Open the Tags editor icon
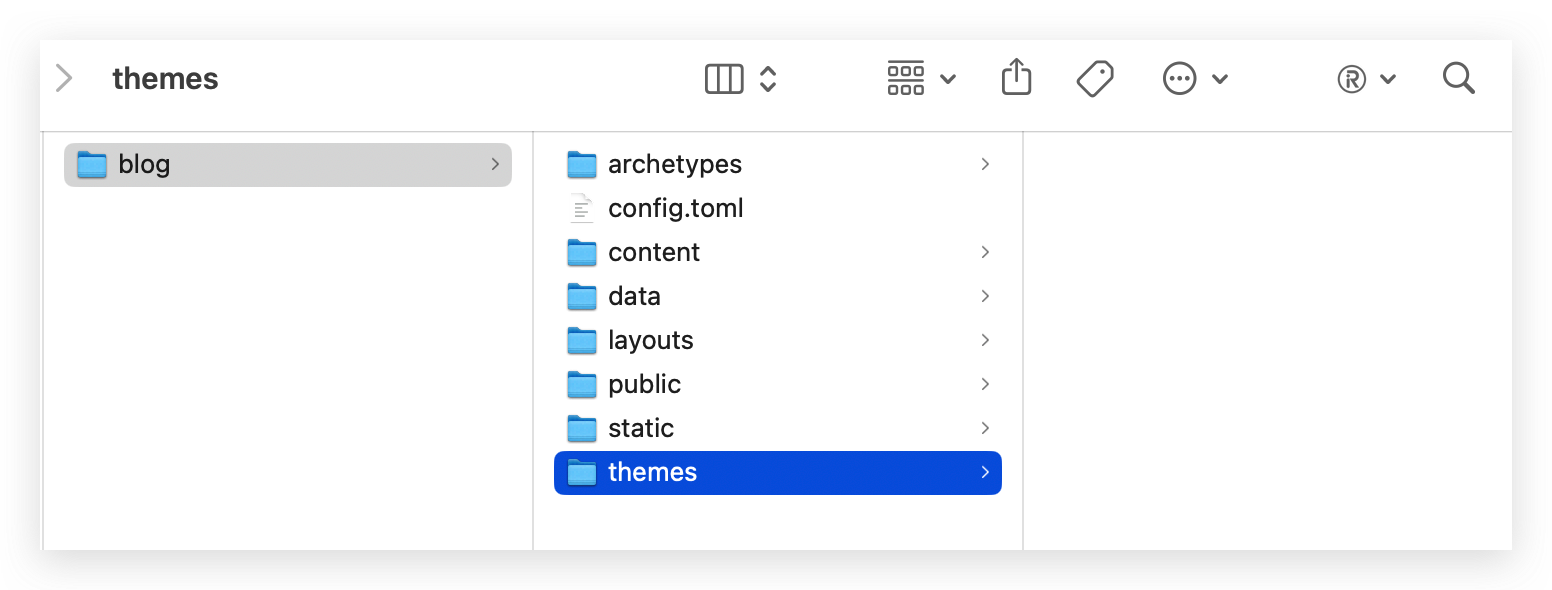The width and height of the screenshot is (1552, 590). [1095, 78]
